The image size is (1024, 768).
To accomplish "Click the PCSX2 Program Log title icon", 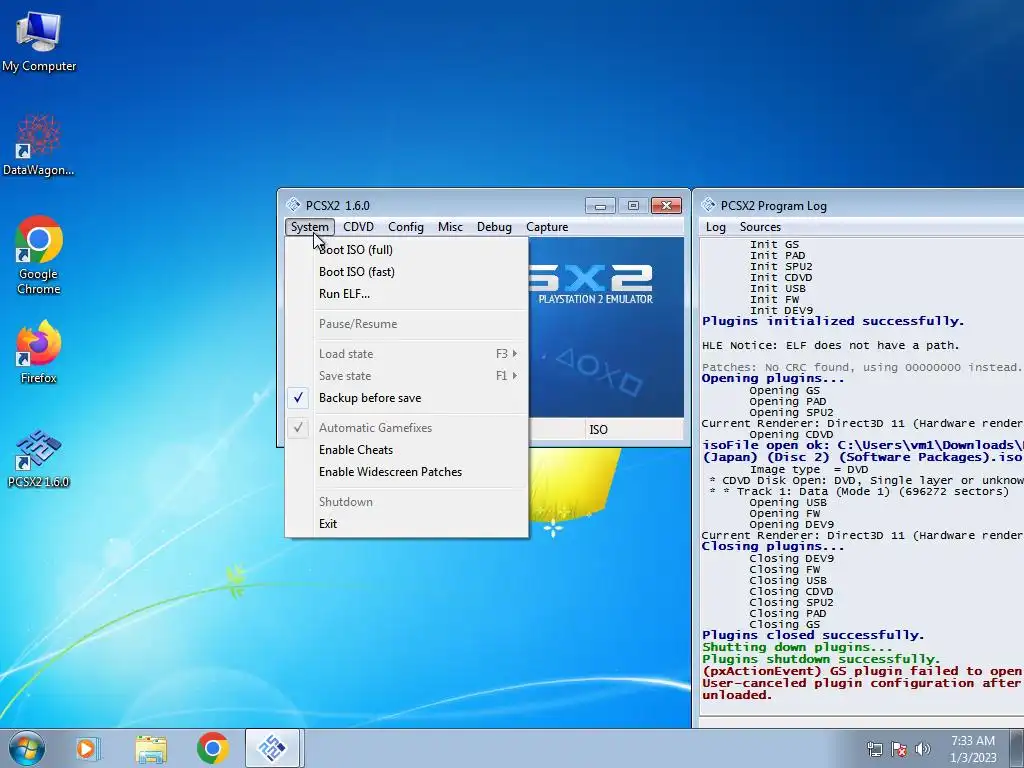I will coord(709,205).
